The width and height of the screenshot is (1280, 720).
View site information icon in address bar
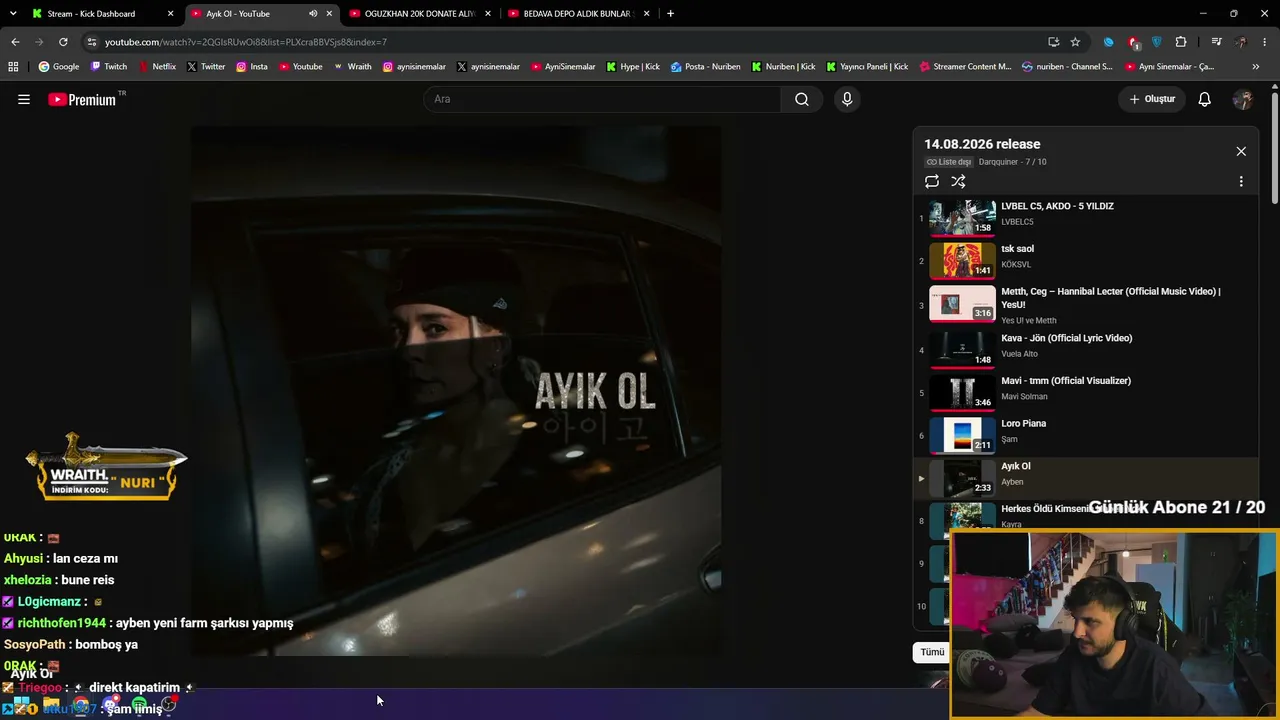pos(92,42)
